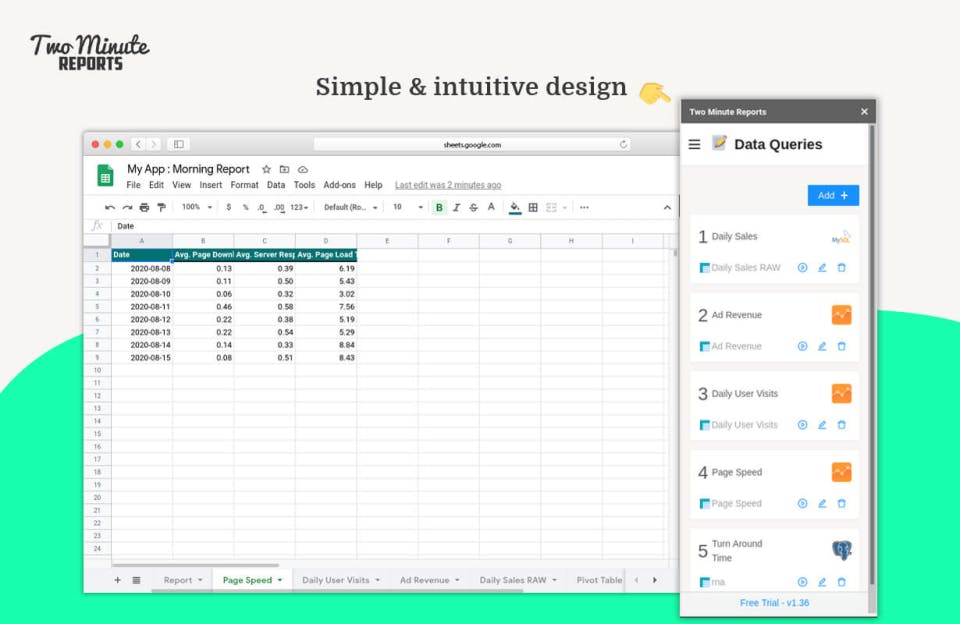The image size is (960, 624).
Task: Click the Move to folder icon
Action: pyautogui.click(x=284, y=170)
